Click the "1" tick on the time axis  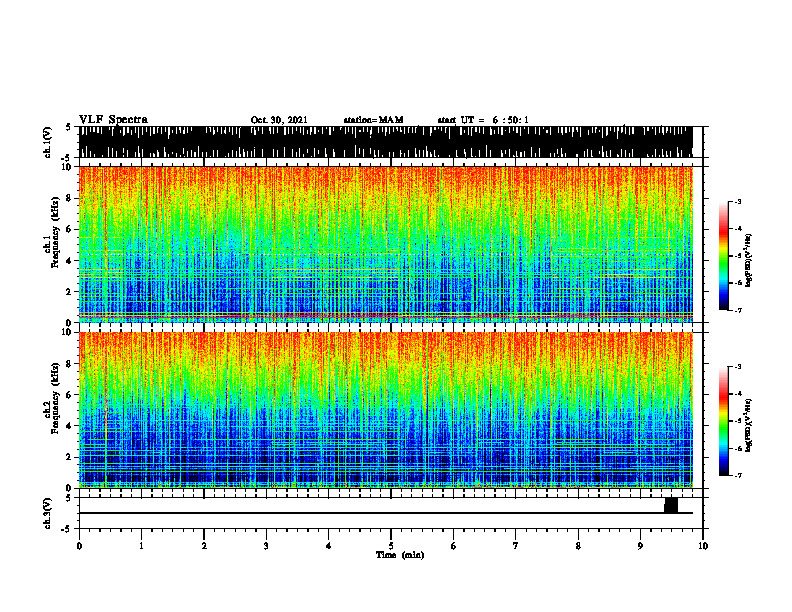pyautogui.click(x=141, y=546)
